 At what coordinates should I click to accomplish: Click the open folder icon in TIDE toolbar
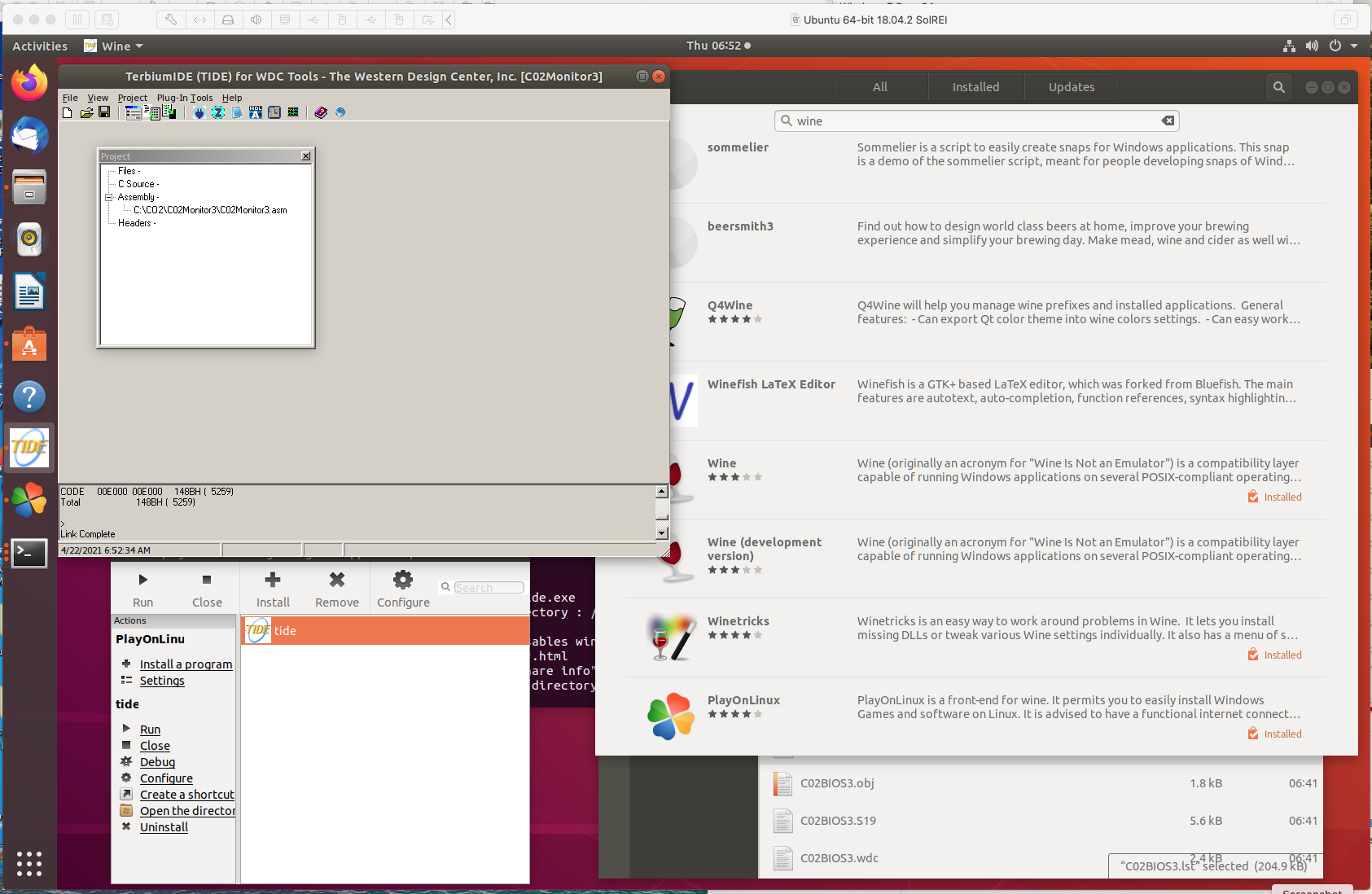click(86, 112)
